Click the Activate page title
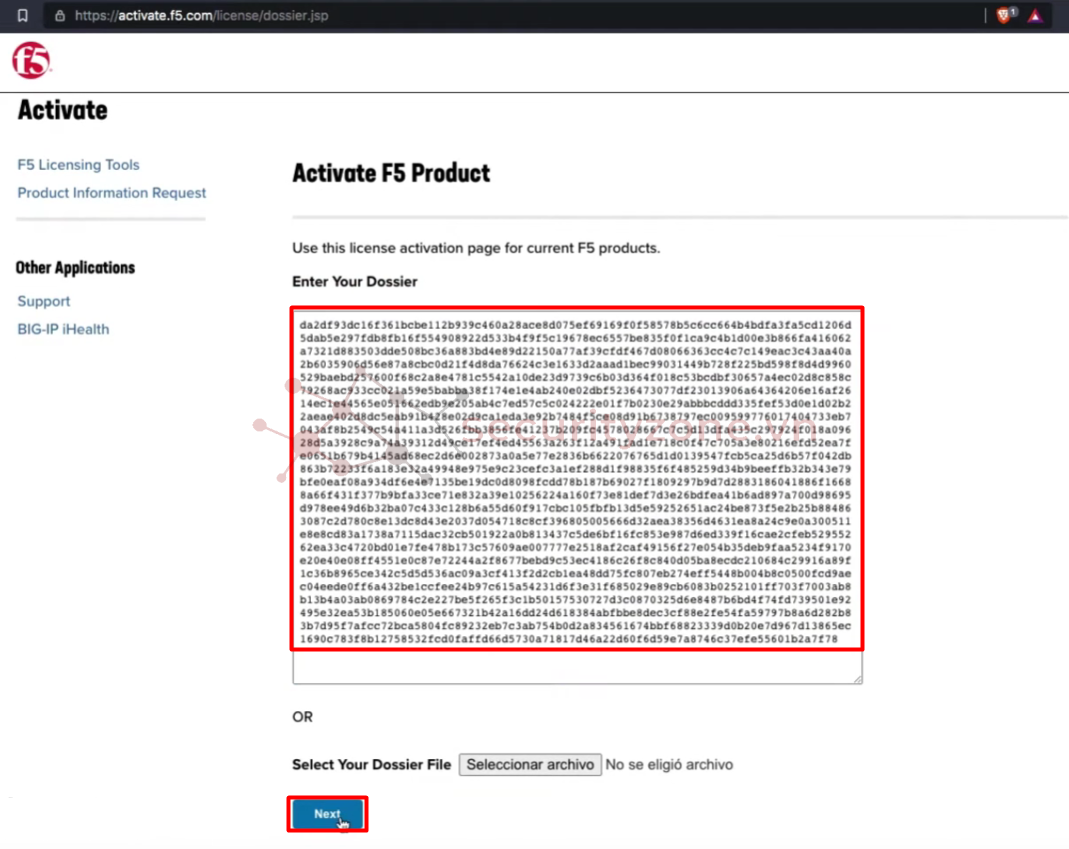1069x849 pixels. pyautogui.click(x=63, y=110)
